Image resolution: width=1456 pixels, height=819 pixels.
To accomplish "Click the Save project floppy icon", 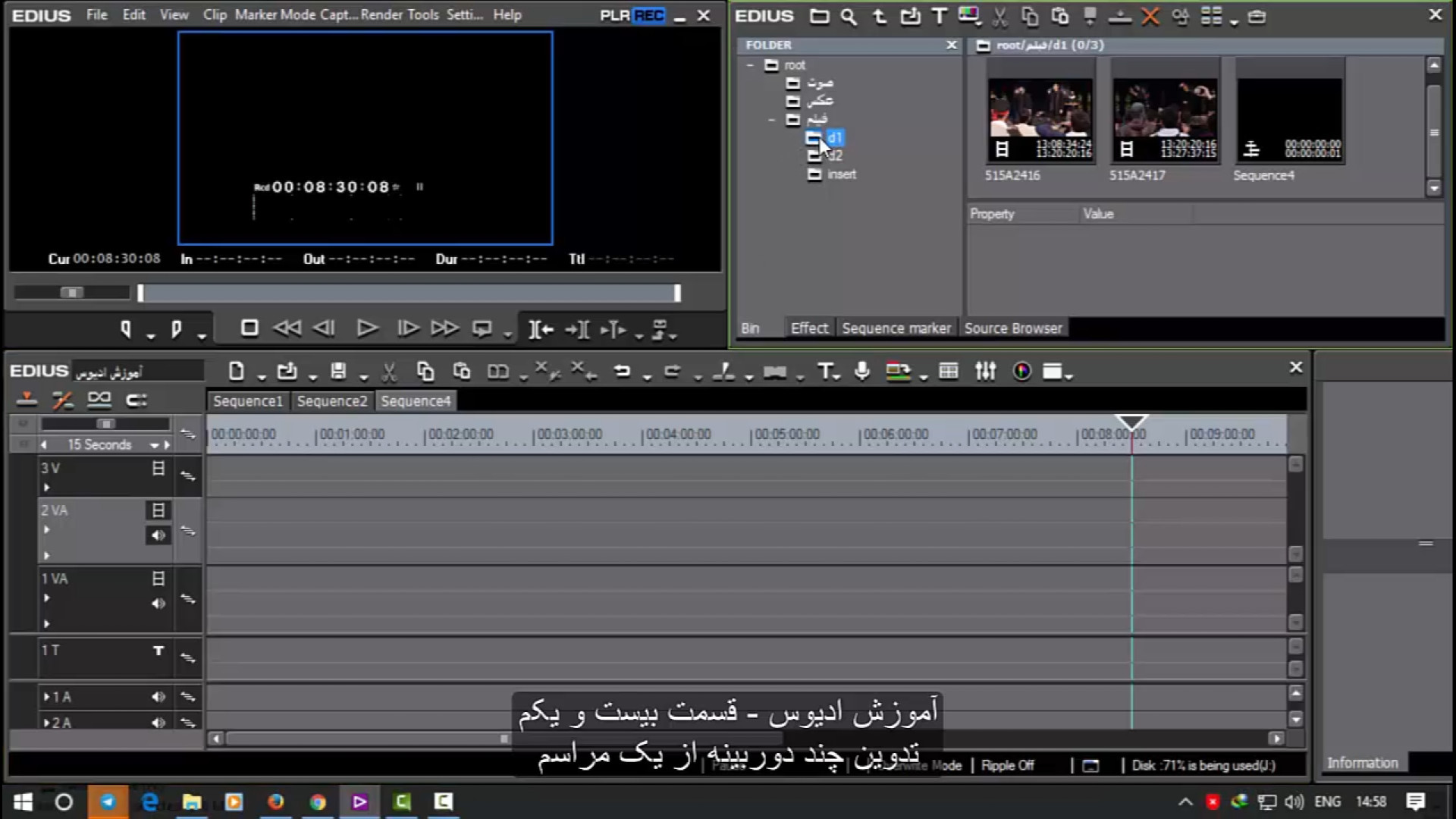I will (x=338, y=371).
